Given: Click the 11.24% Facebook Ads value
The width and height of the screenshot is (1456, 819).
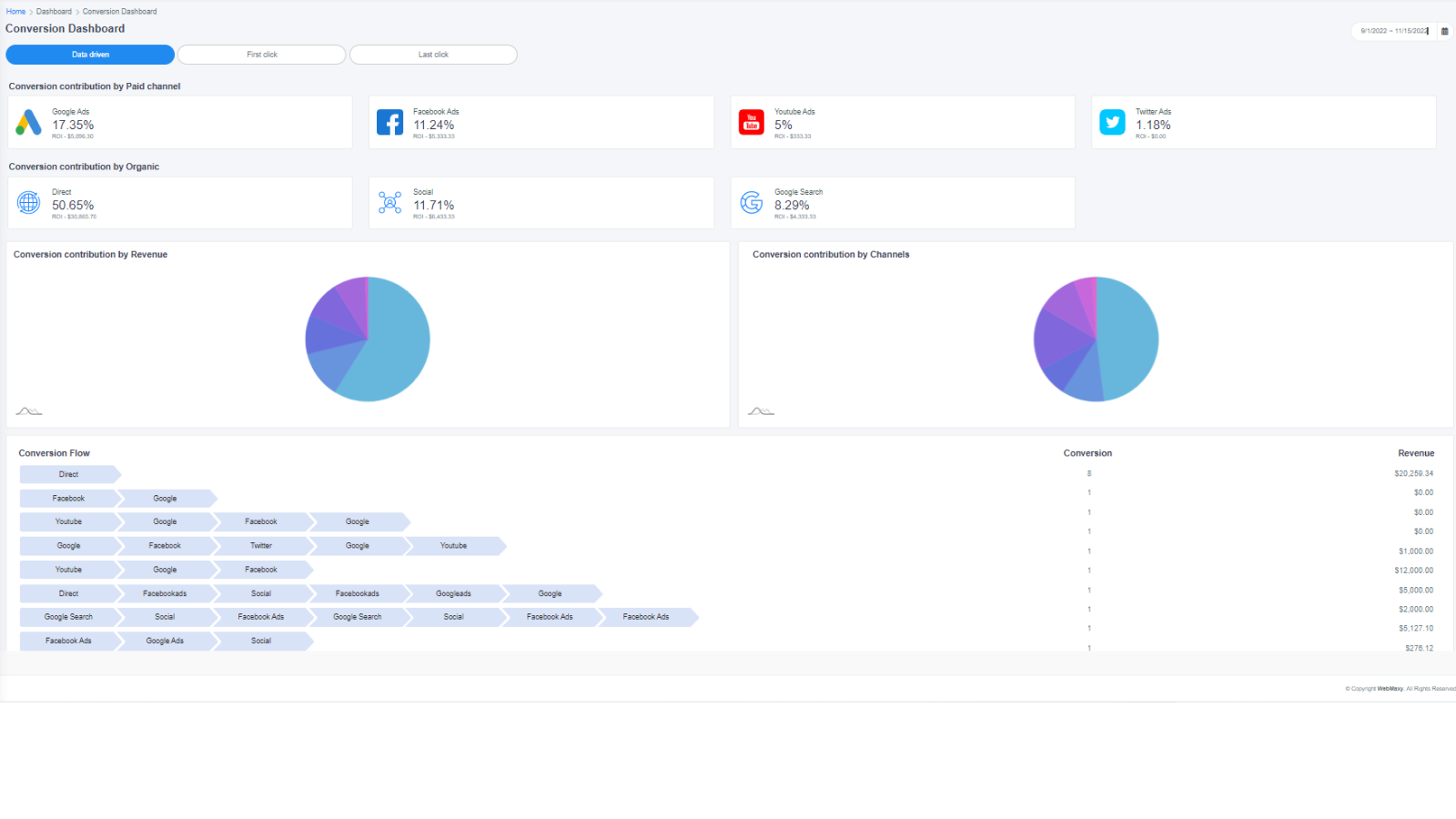Looking at the screenshot, I should [x=434, y=126].
